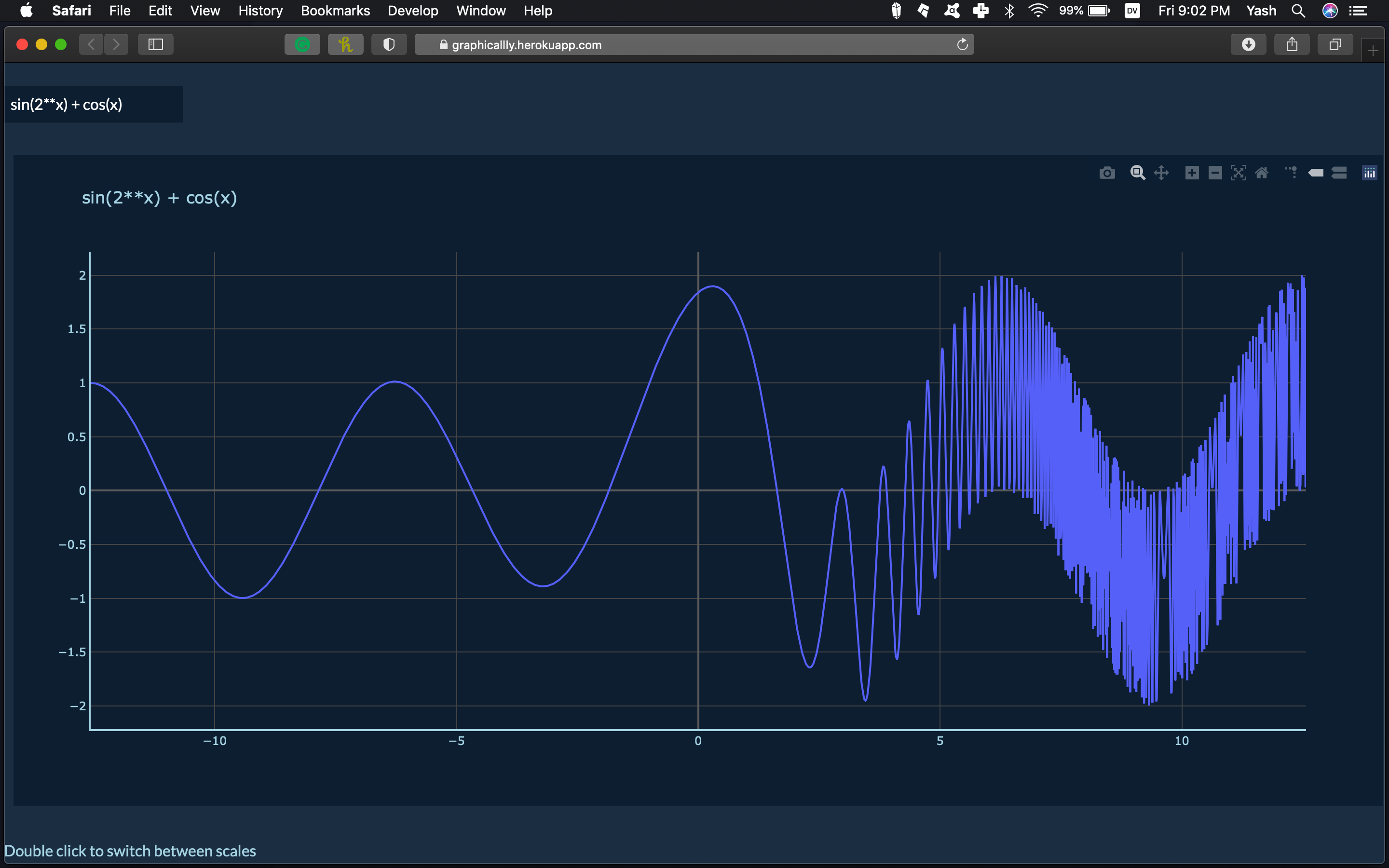Open Notification Center list icon

[1358, 10]
